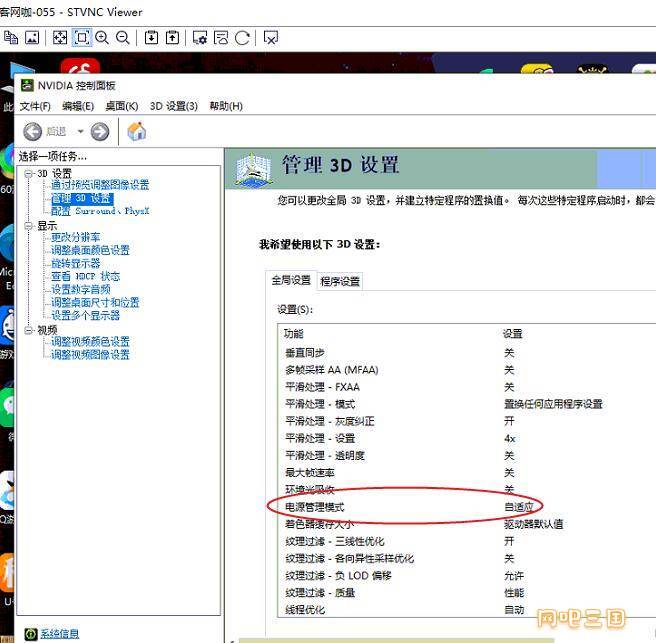656x643 pixels.
Task: Select the 纹理过滤 - 负 LOD 偏移 row
Action: coord(467,576)
